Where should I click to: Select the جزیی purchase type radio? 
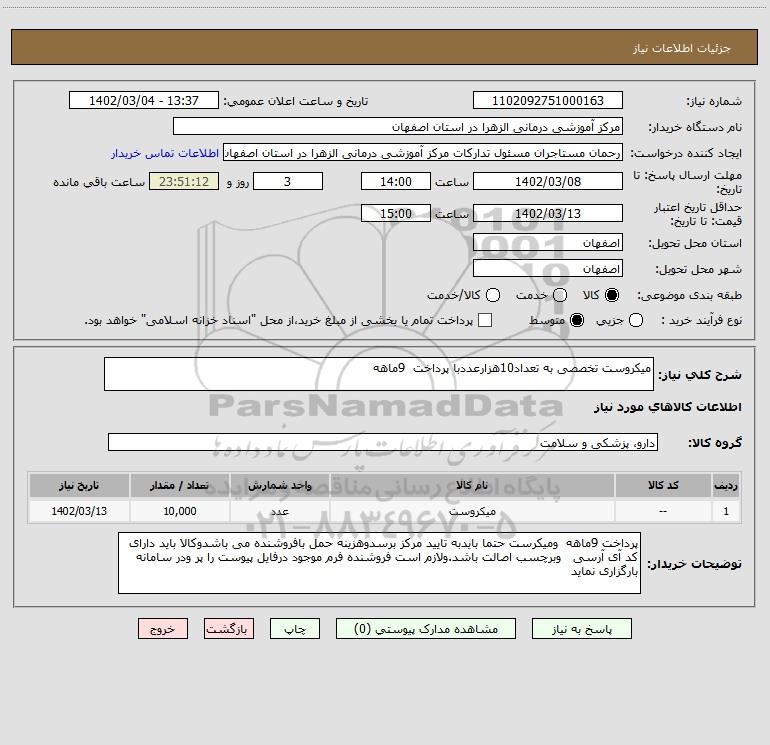(x=635, y=320)
